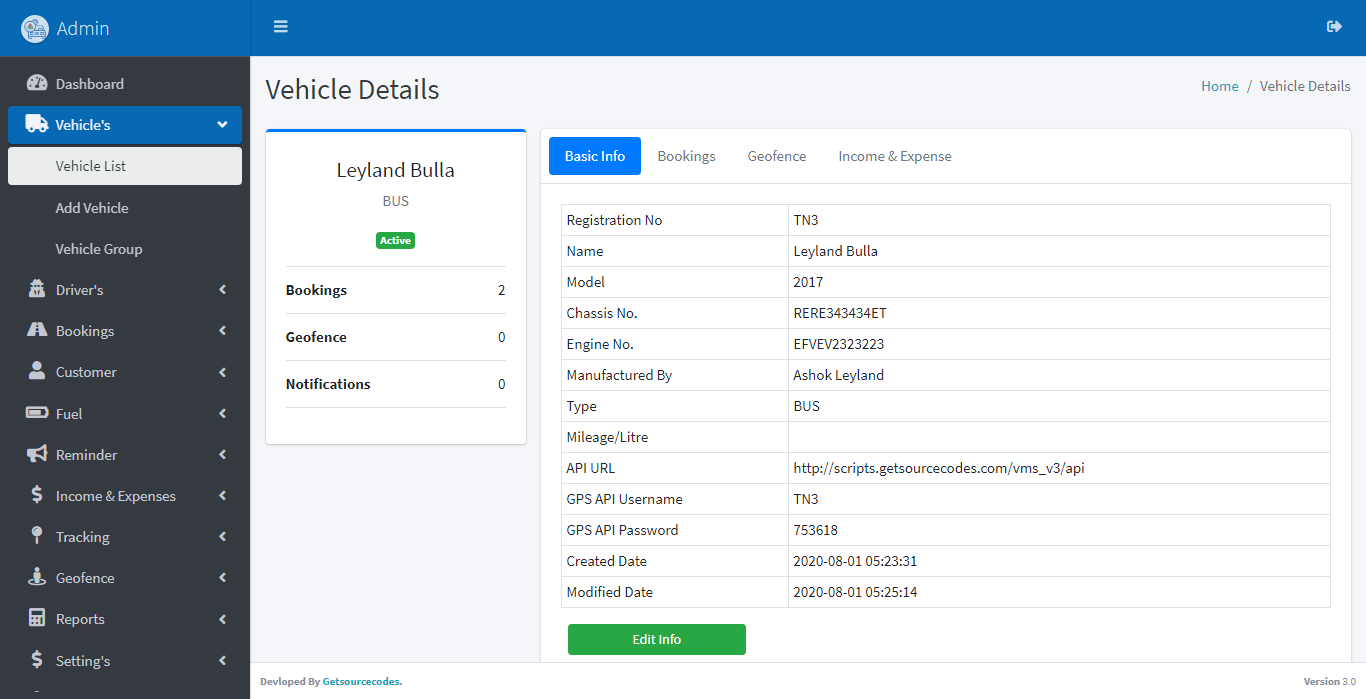Expand the Setting's submenu arrow
1366x699 pixels.
222,660
